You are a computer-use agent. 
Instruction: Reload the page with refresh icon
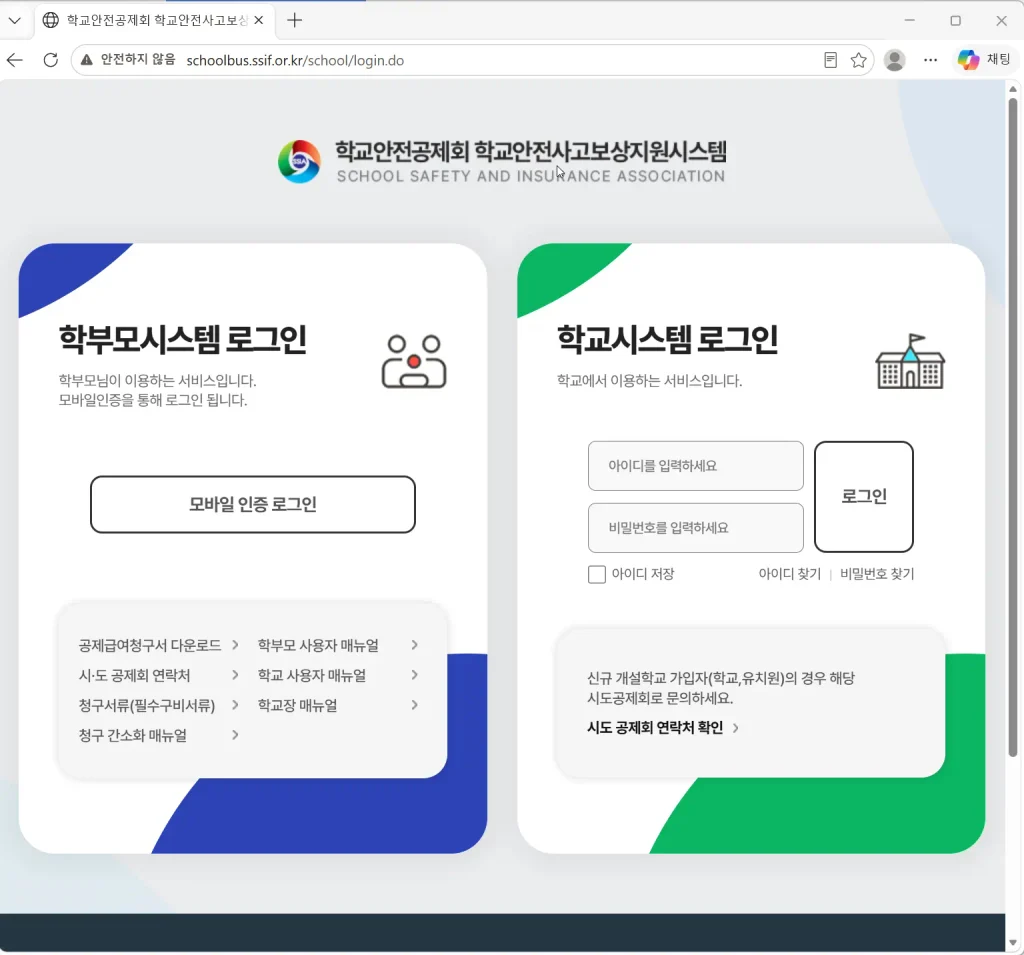point(50,60)
